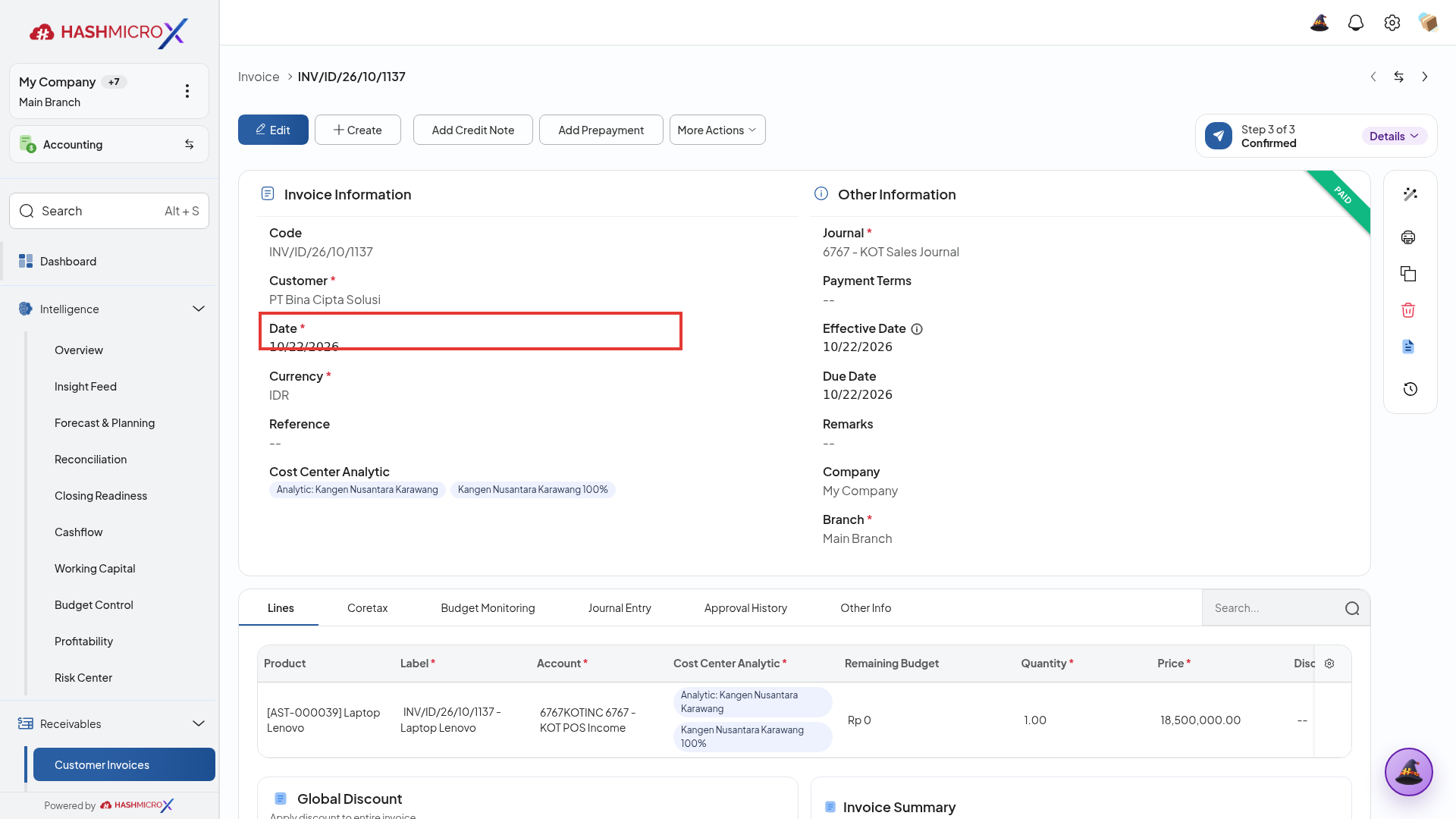Click the history clock icon in side toolbar
Viewport: 1456px width, 819px height.
tap(1410, 389)
